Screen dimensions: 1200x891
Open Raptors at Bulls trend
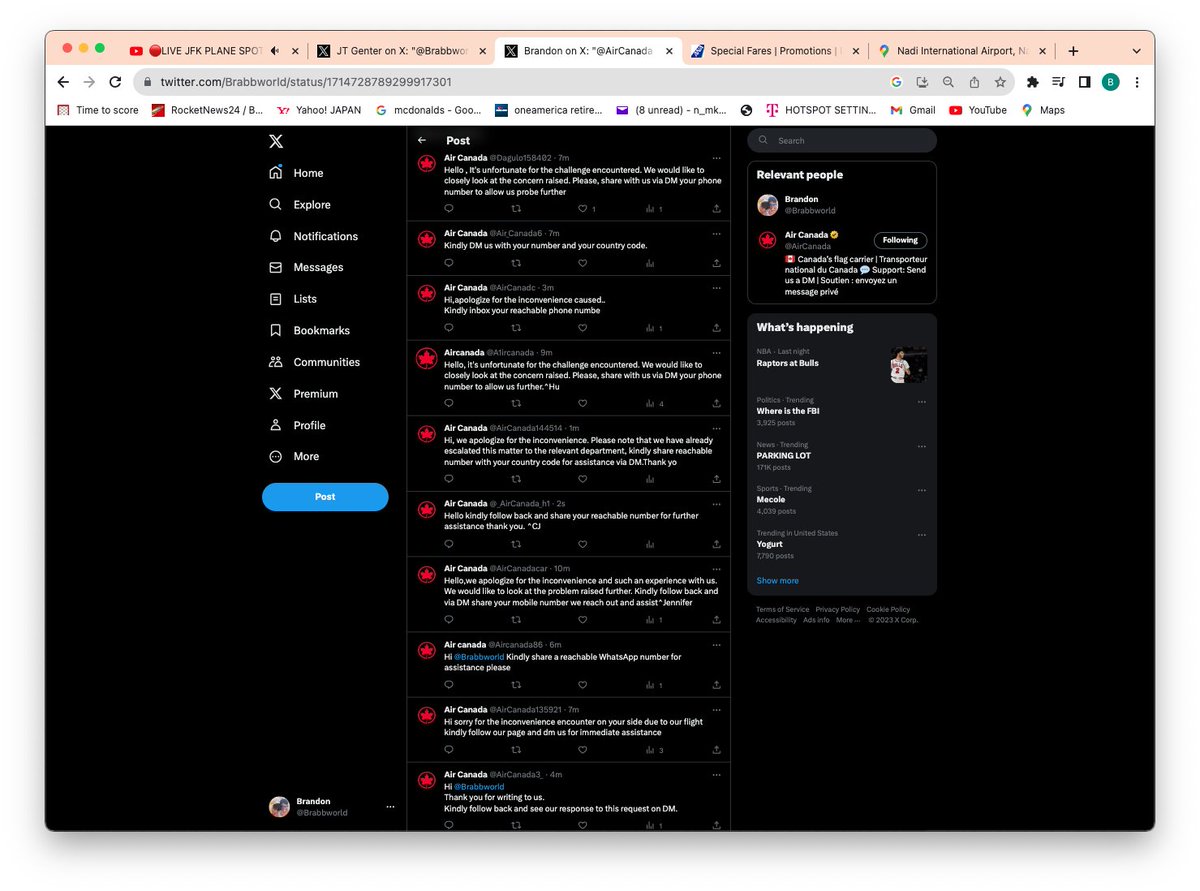click(842, 365)
